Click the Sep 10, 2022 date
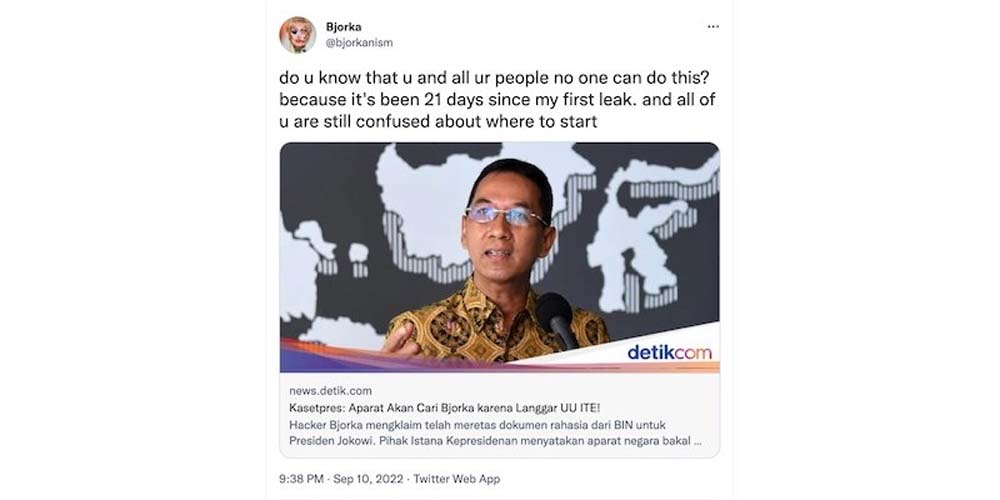The image size is (1000, 500). [x=370, y=478]
